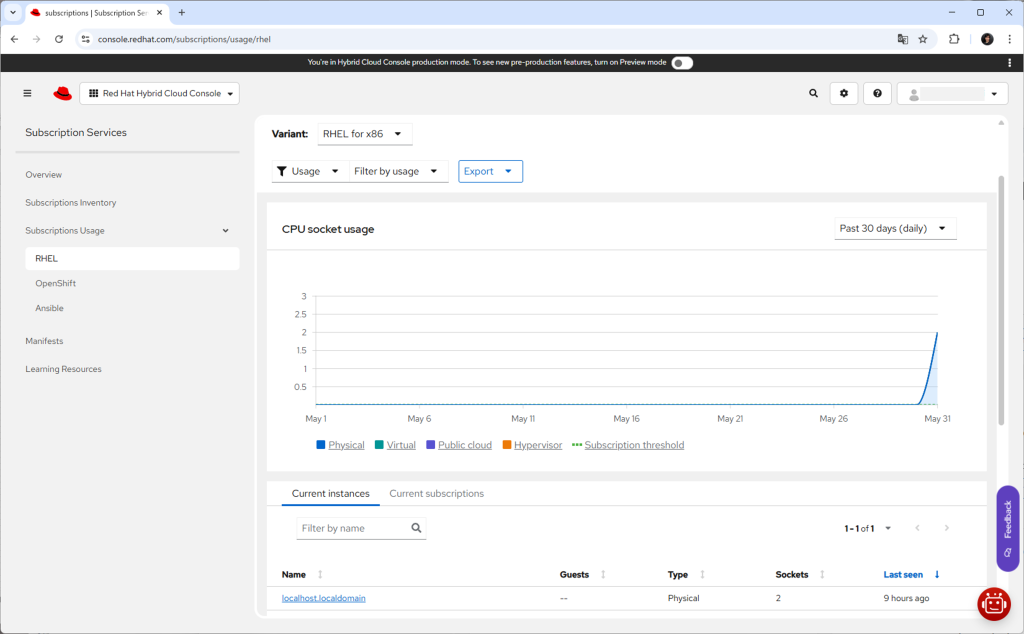Open the hamburger navigation menu
Screen dimensions: 1024x634
pos(27,93)
